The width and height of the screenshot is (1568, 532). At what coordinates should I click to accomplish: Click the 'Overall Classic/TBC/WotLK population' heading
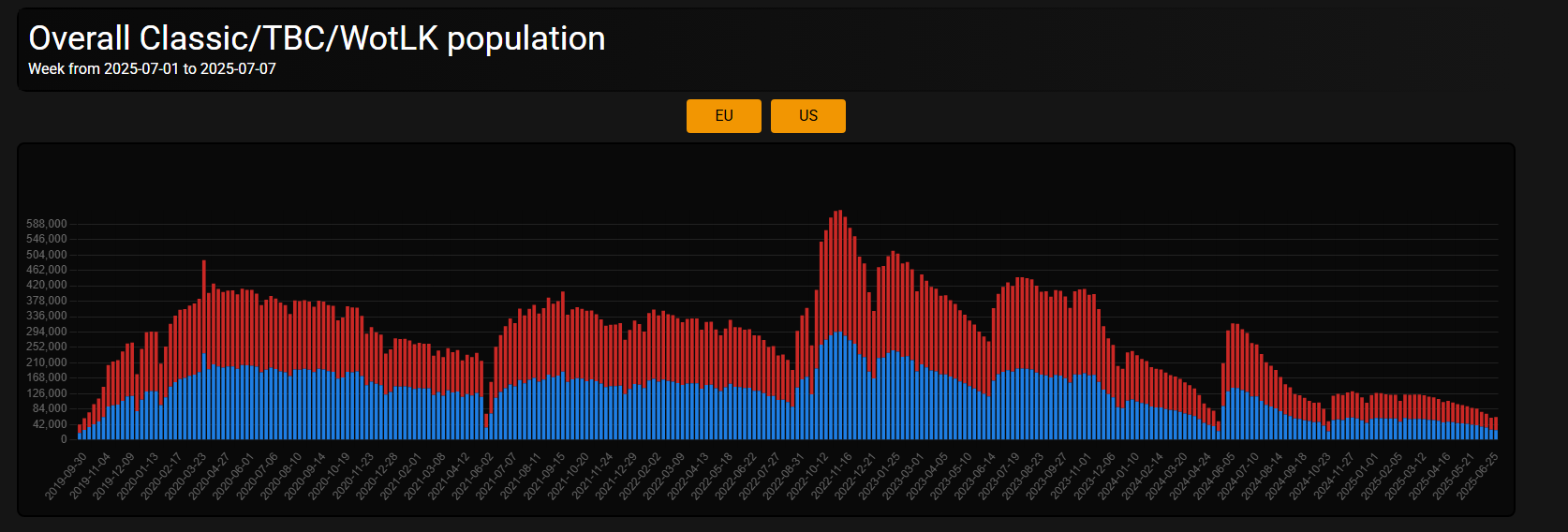(317, 38)
